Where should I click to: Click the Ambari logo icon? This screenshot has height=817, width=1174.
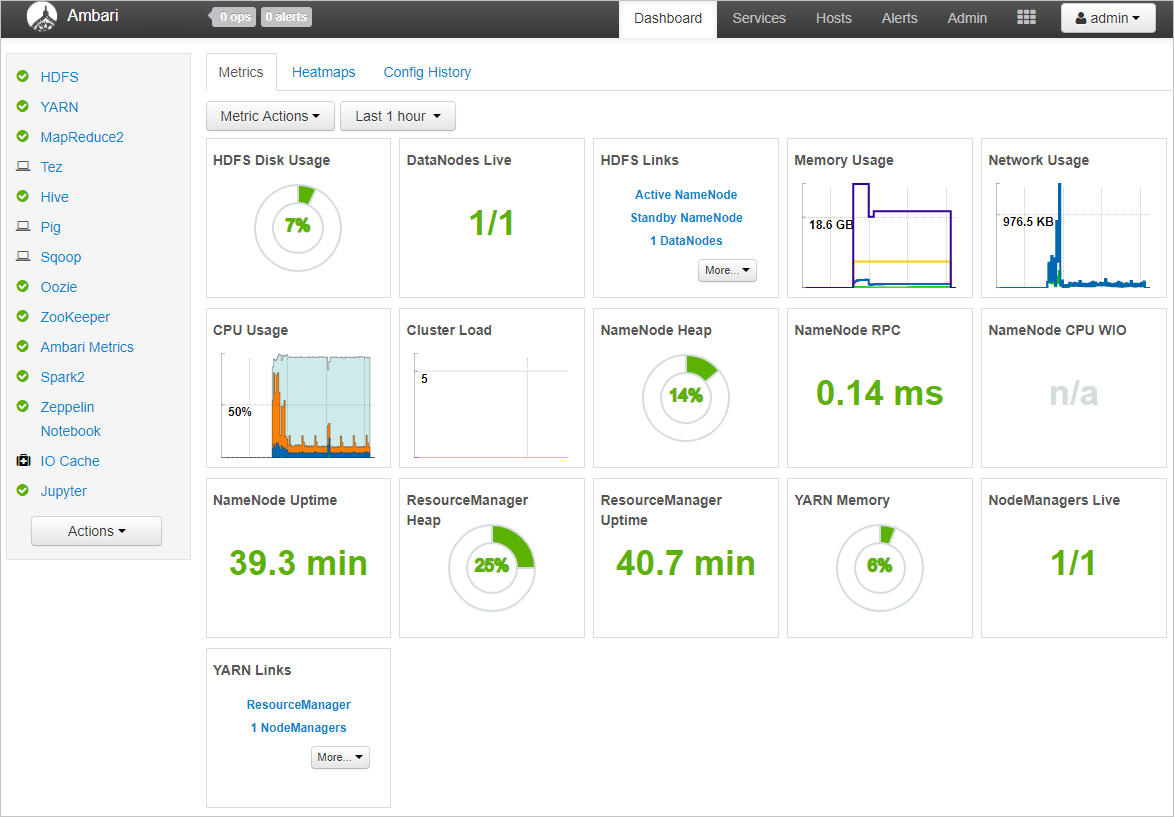tap(41, 17)
